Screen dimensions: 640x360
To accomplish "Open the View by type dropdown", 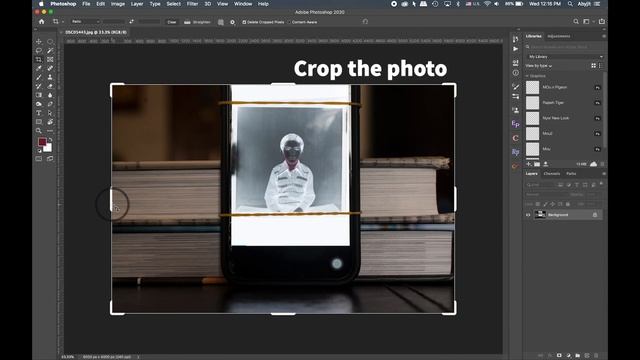I will tap(539, 66).
